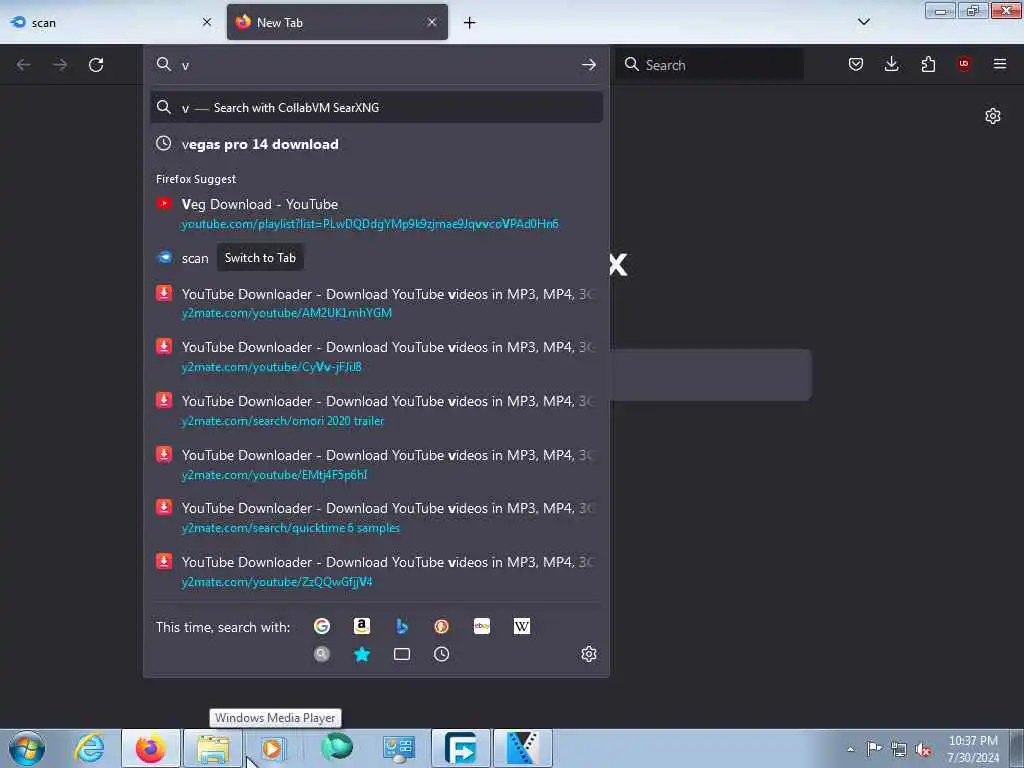Image resolution: width=1024 pixels, height=768 pixels.
Task: Search this time with DuckDuckGo
Action: tap(441, 626)
